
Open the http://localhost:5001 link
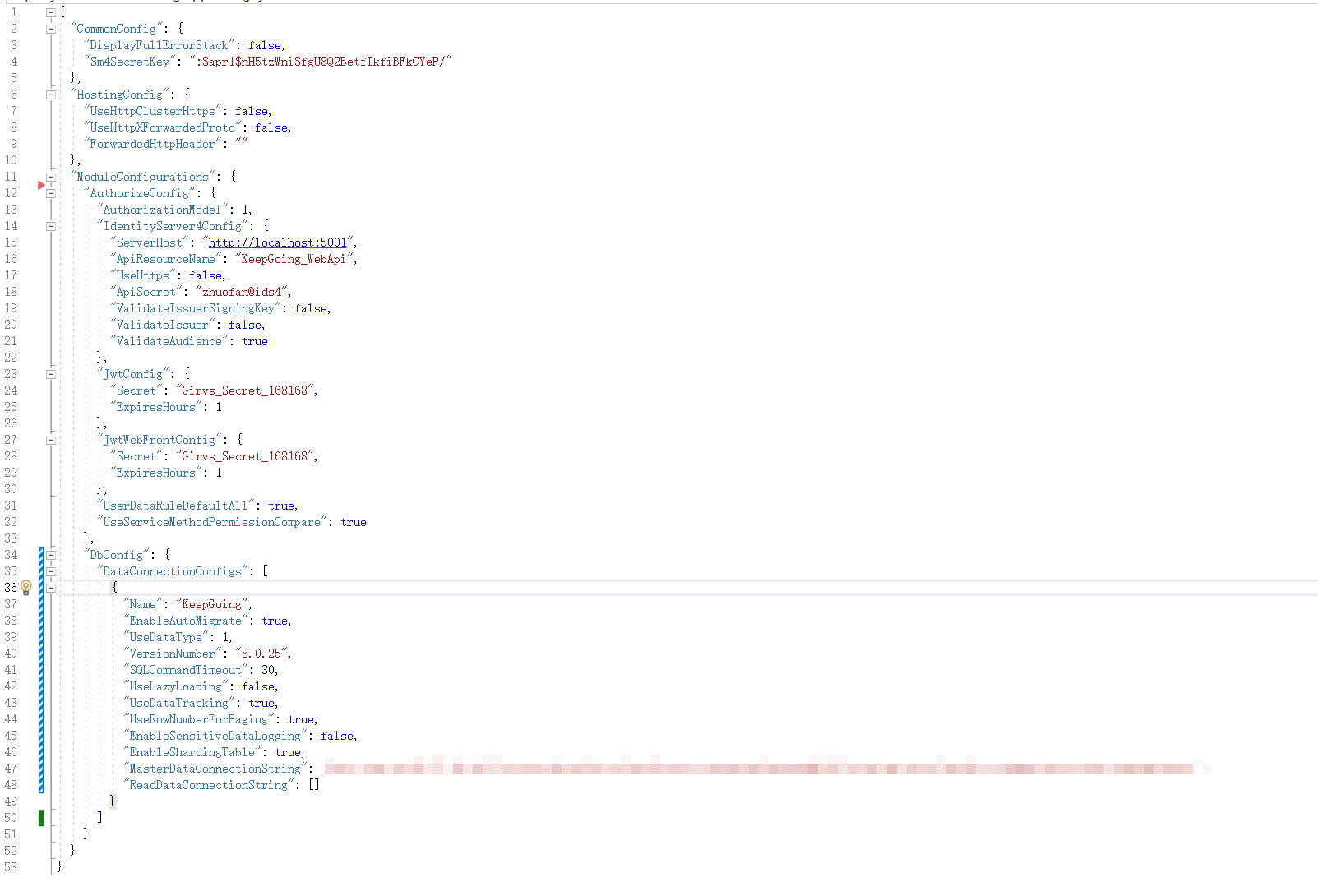277,242
